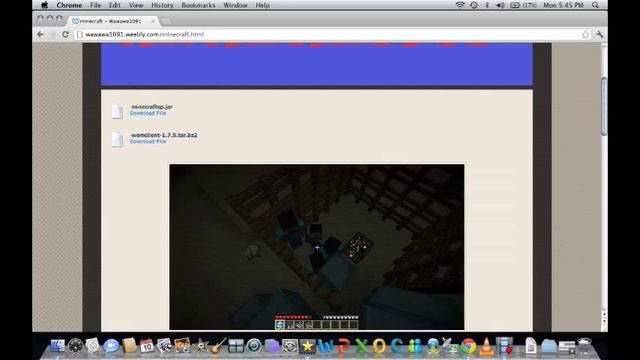Launch Microsoft Excel from the dock
This screenshot has width=640, height=360.
click(361, 346)
